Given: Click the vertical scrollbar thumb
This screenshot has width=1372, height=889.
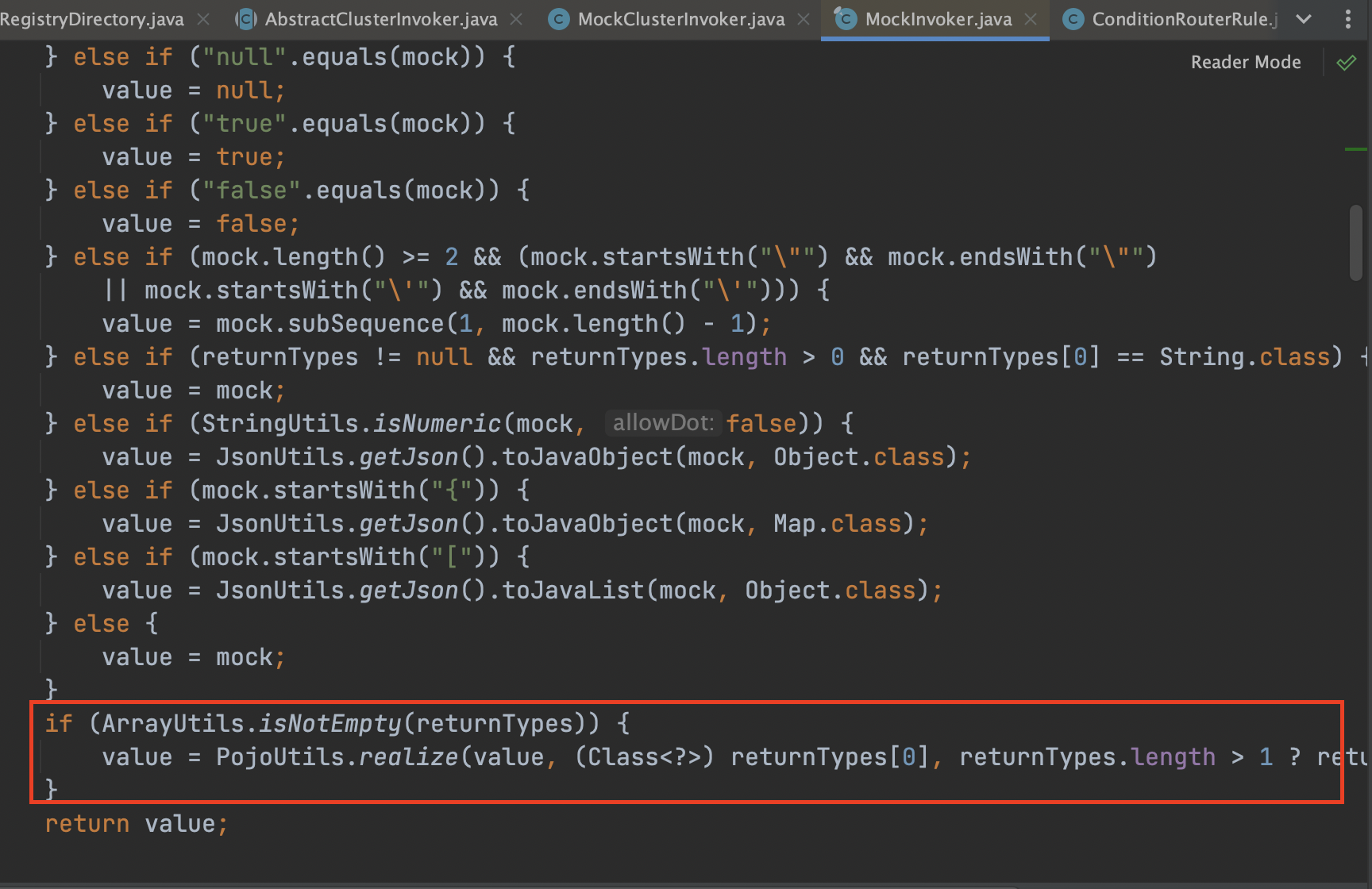Looking at the screenshot, I should click(x=1356, y=242).
